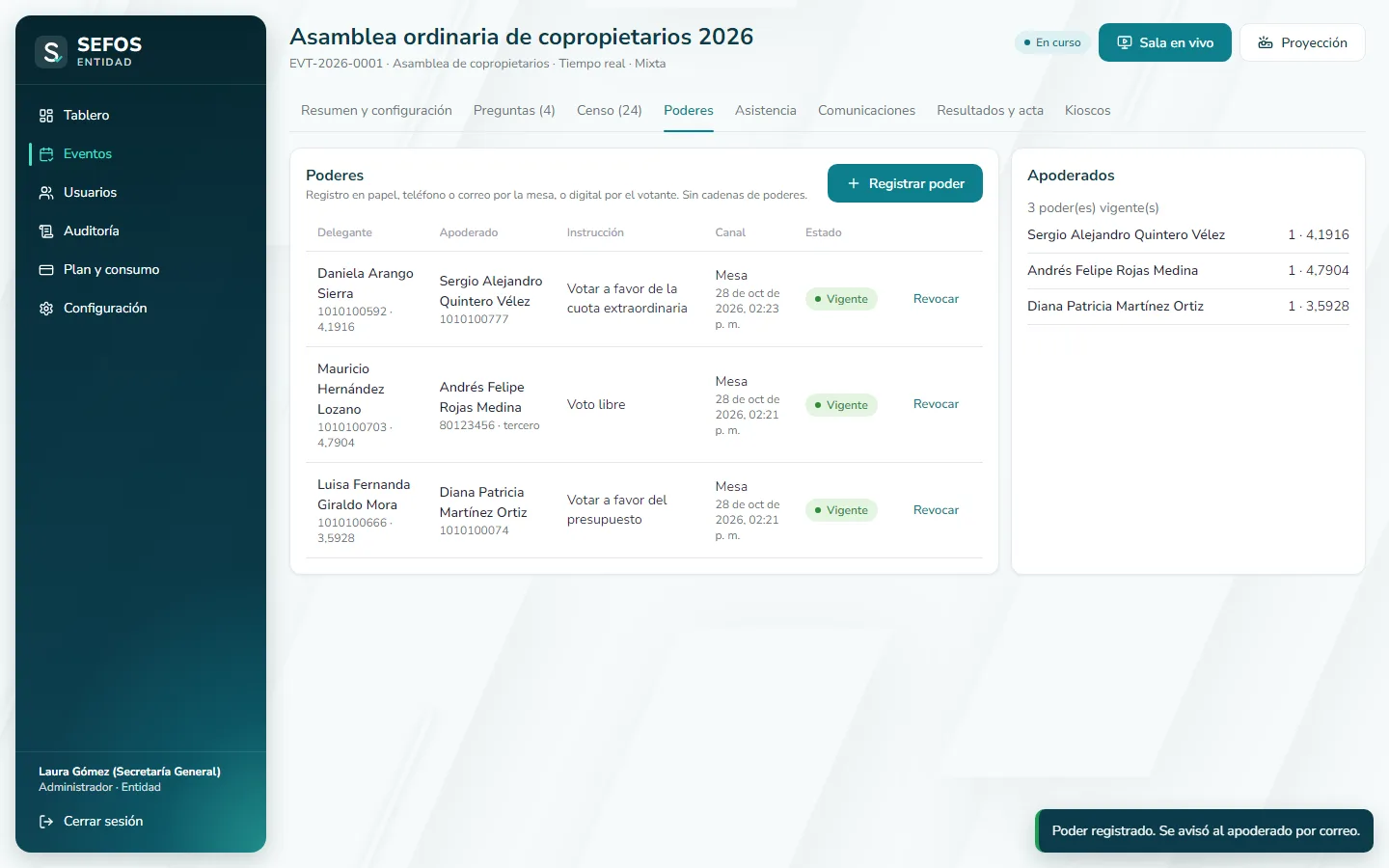Screen dimensions: 1389x868
Task: Click the Configuración gear icon
Action: [x=46, y=309]
